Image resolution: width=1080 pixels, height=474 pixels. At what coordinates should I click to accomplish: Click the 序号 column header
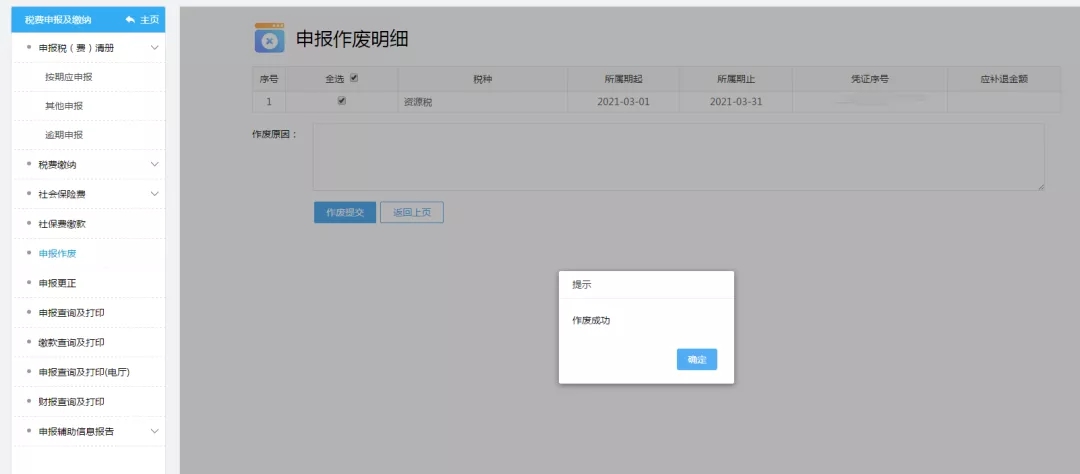(269, 79)
